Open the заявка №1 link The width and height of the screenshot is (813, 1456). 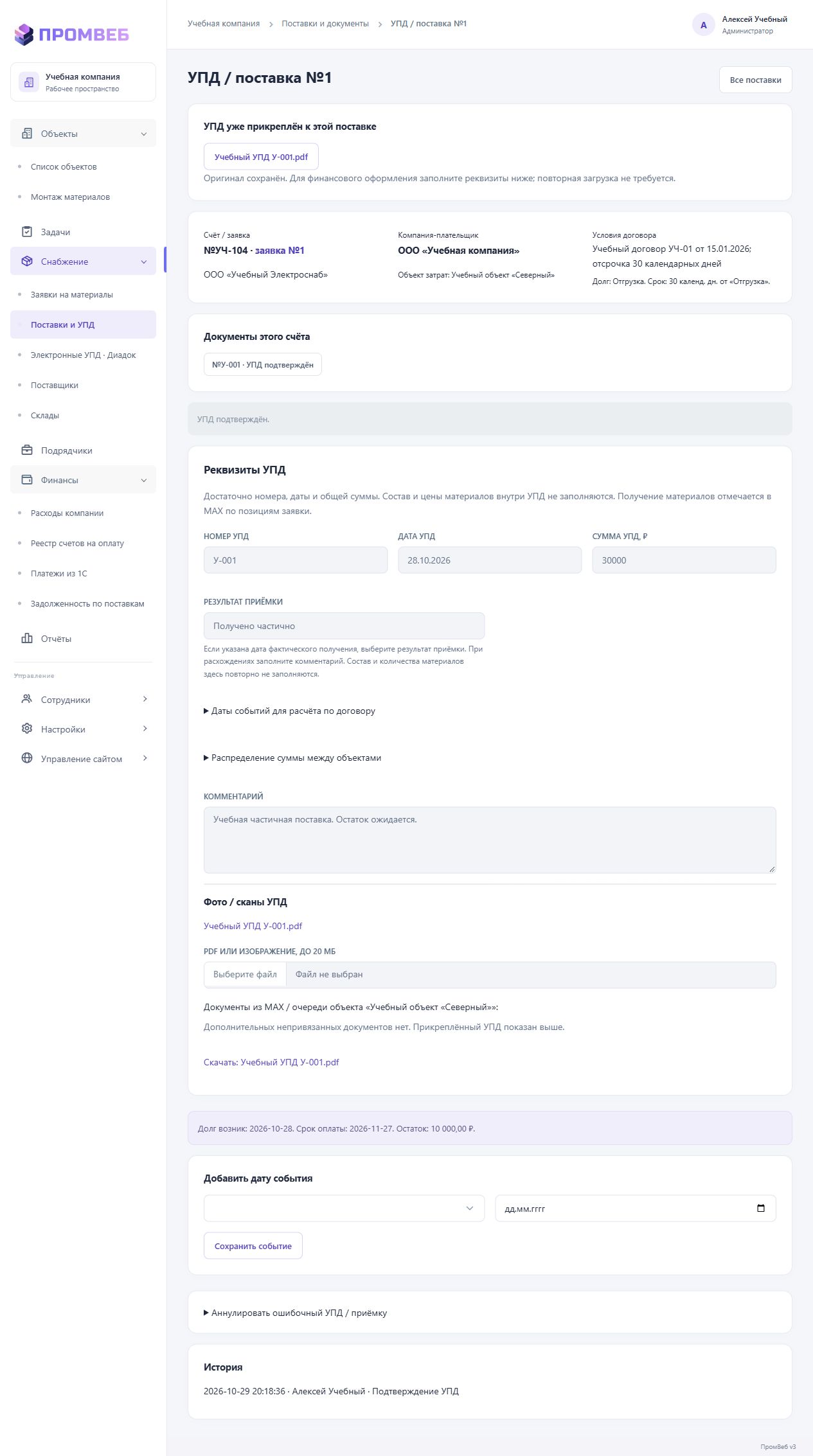click(280, 251)
